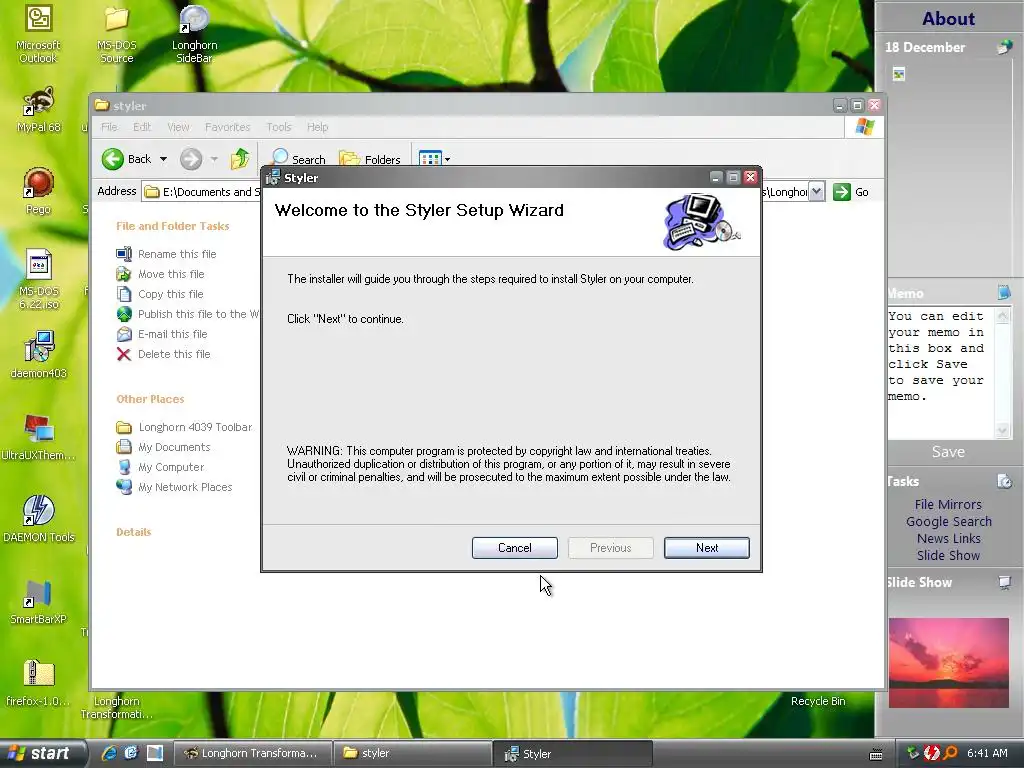Open firefox-1.0 zip archive icon
This screenshot has width=1024, height=768.
[x=39, y=683]
